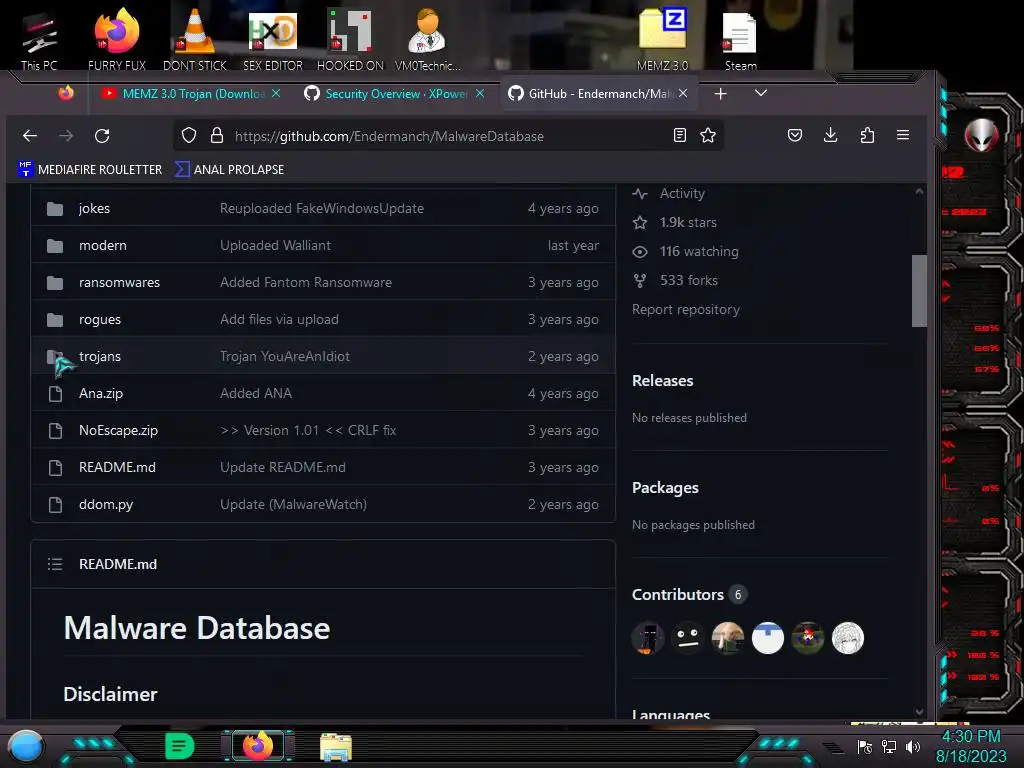Viewport: 1024px width, 768px height.
Task: View commit Reuploaded FakeWindowsUpdate
Action: coord(322,208)
